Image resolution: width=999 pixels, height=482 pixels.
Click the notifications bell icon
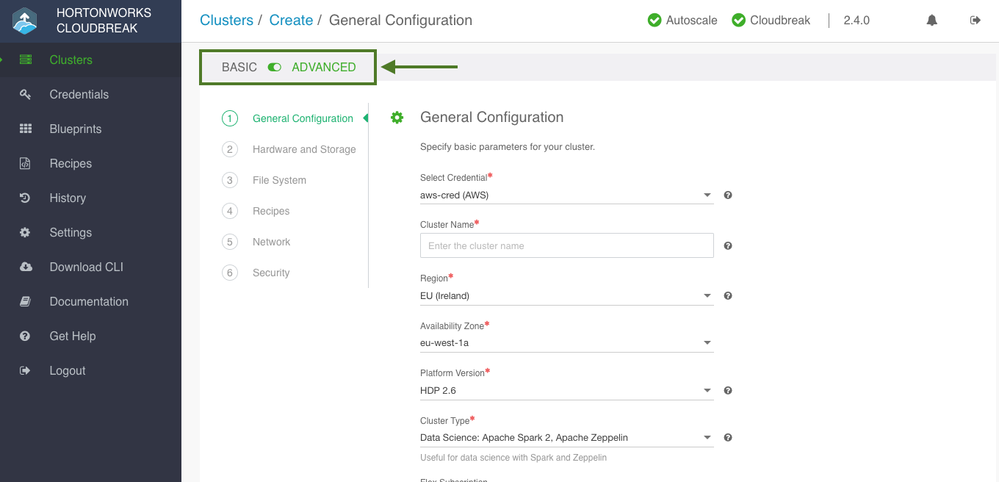[x=932, y=20]
